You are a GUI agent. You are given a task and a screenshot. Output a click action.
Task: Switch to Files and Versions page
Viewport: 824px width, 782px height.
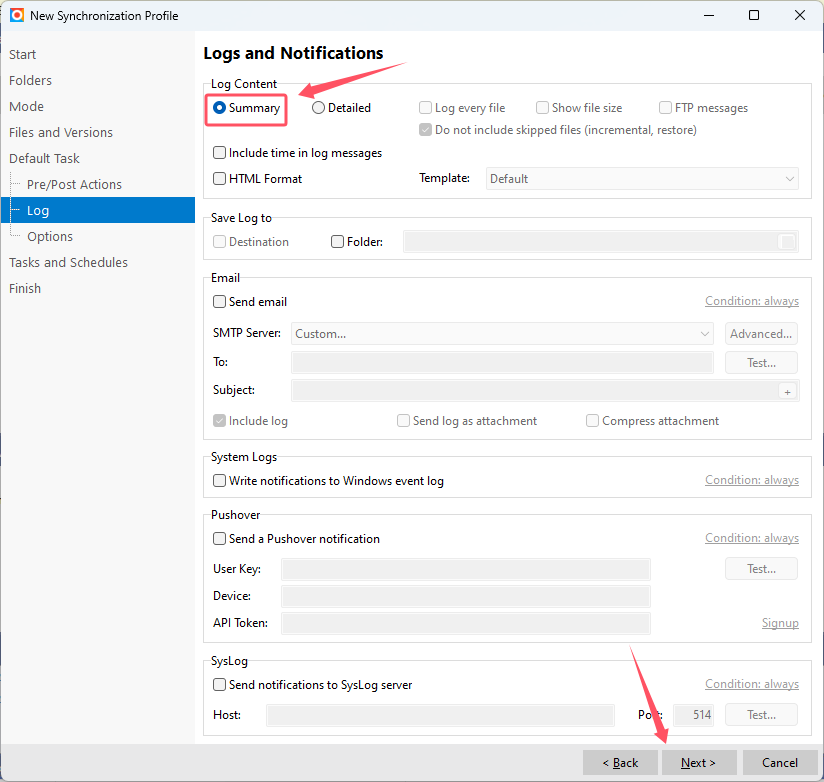(x=61, y=133)
